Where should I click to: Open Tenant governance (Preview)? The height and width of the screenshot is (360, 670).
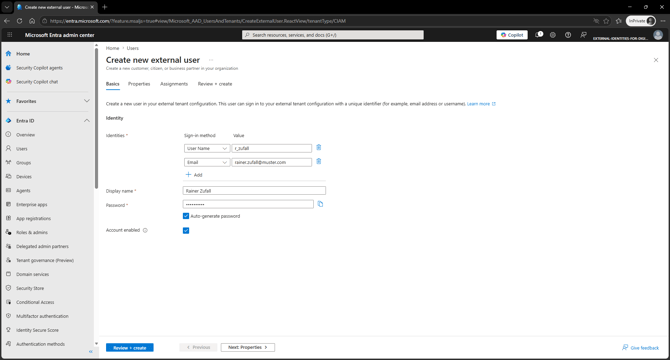click(45, 260)
